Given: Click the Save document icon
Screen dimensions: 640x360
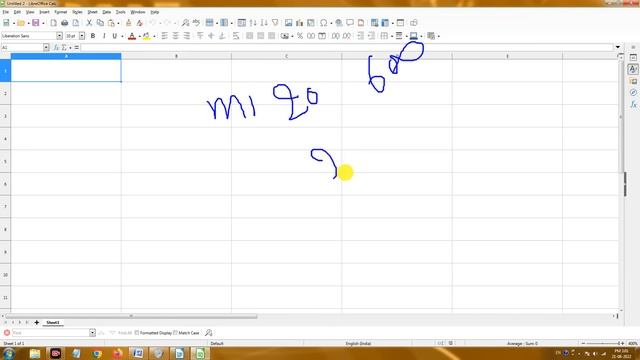Looking at the screenshot, I should 36,23.
